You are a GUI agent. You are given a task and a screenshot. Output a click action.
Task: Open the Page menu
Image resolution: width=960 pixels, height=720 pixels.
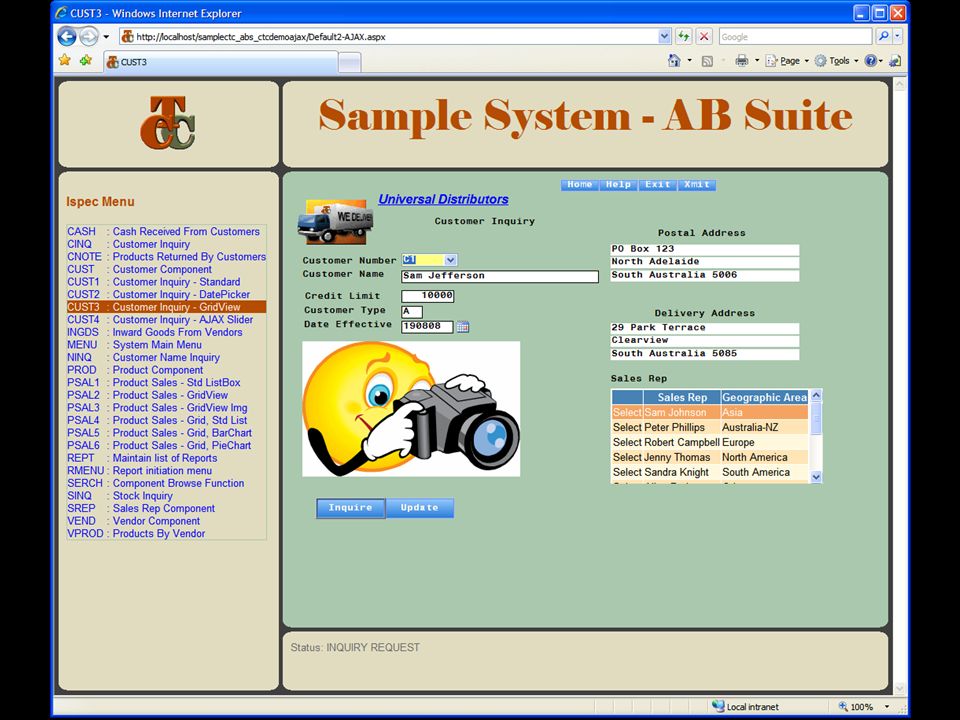786,61
